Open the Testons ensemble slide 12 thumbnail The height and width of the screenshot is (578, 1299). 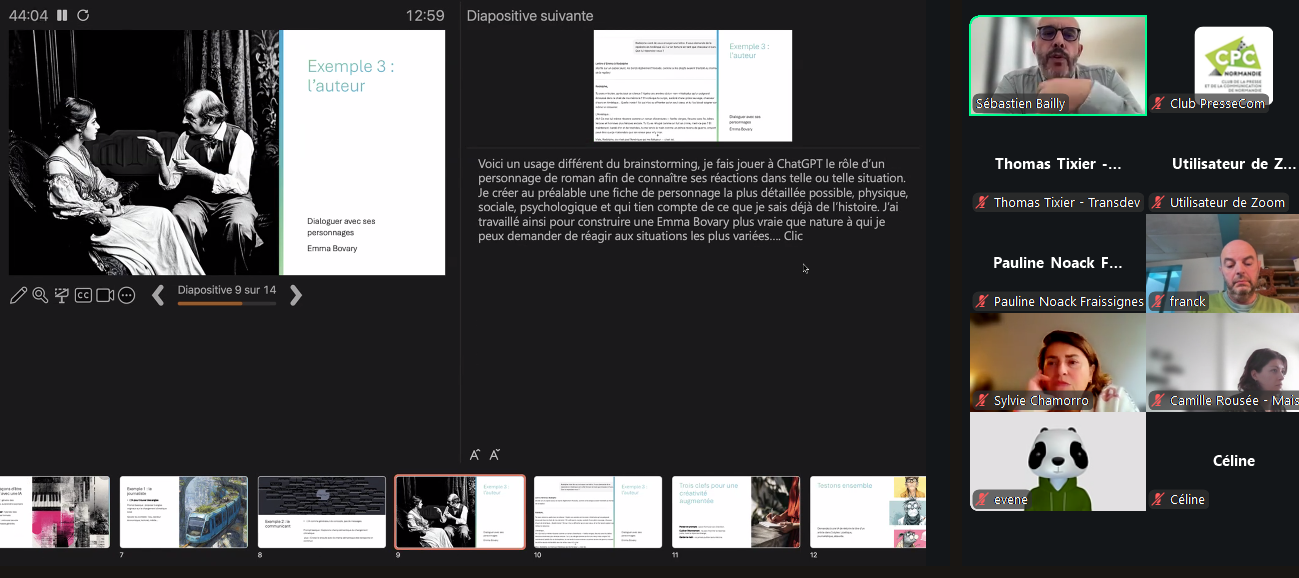coord(866,511)
